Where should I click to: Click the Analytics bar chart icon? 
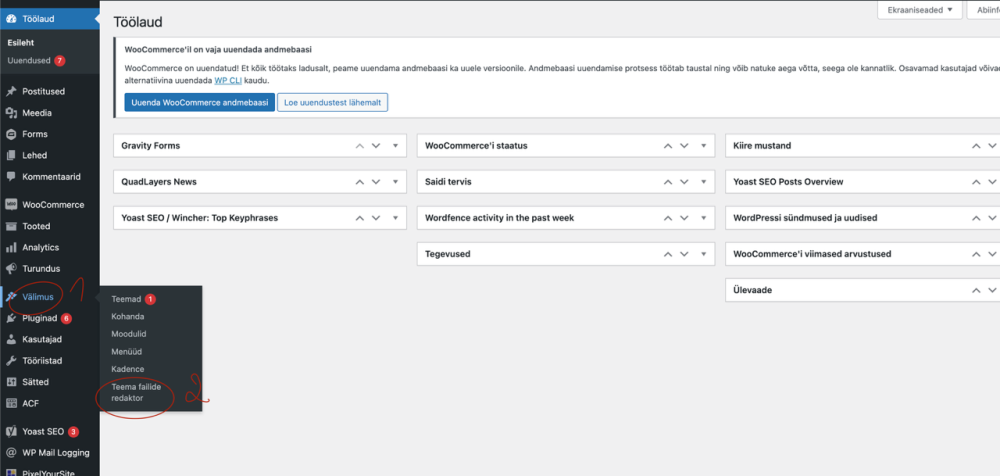pyautogui.click(x=11, y=247)
